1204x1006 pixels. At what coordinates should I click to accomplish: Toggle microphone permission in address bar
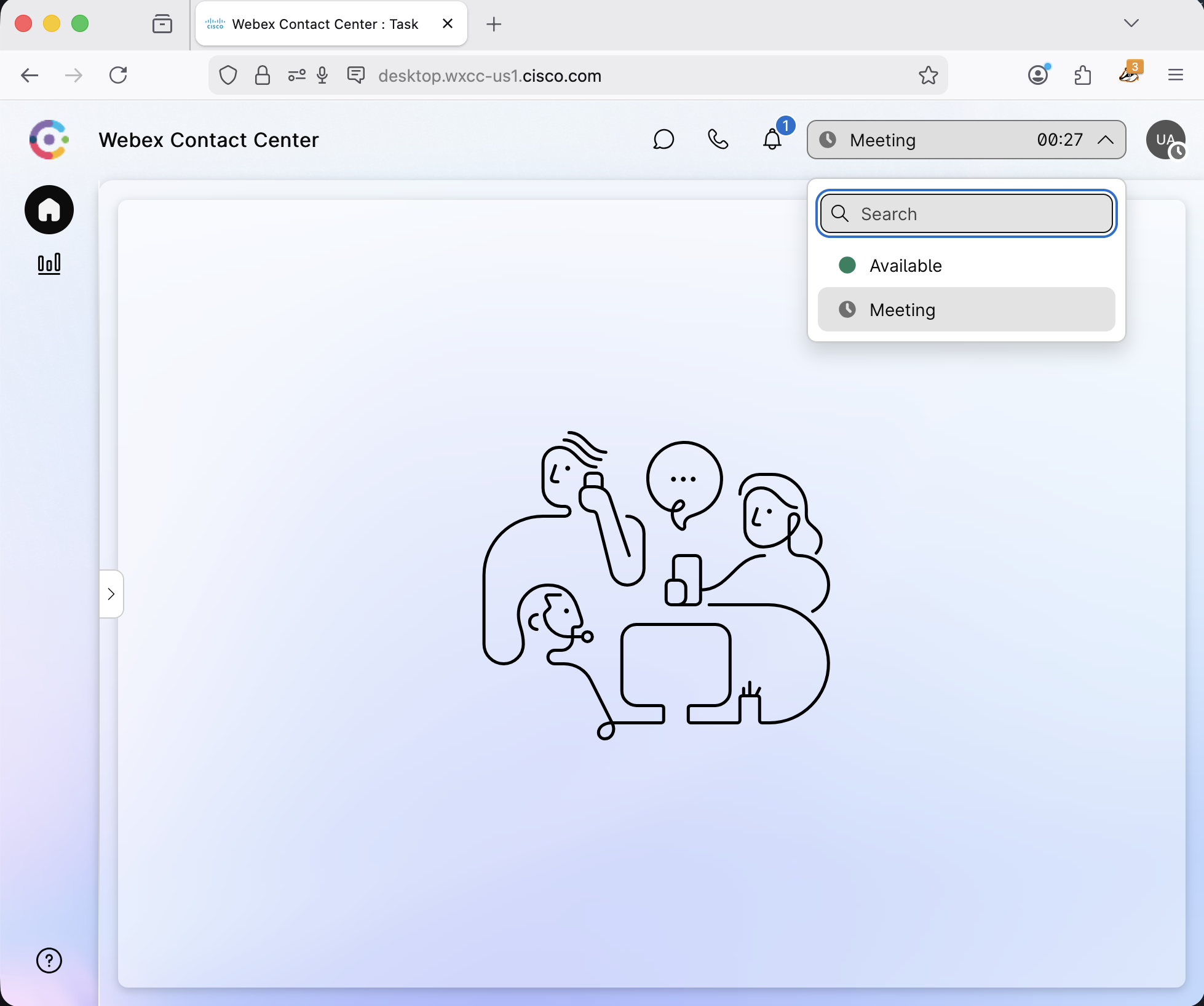(322, 75)
